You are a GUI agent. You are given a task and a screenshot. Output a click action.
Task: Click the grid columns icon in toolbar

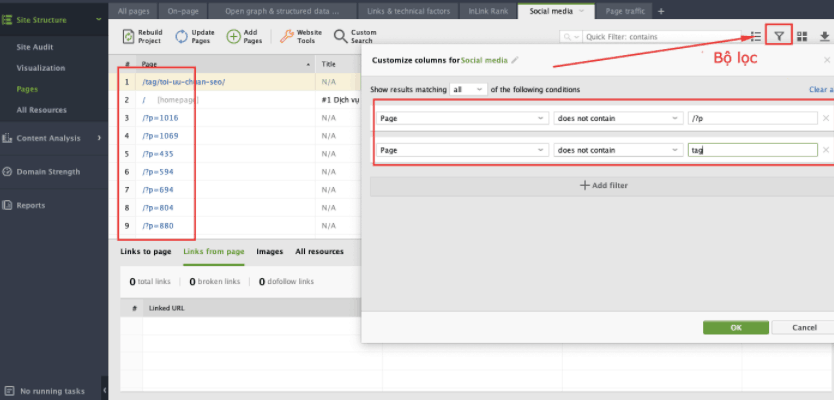[802, 36]
